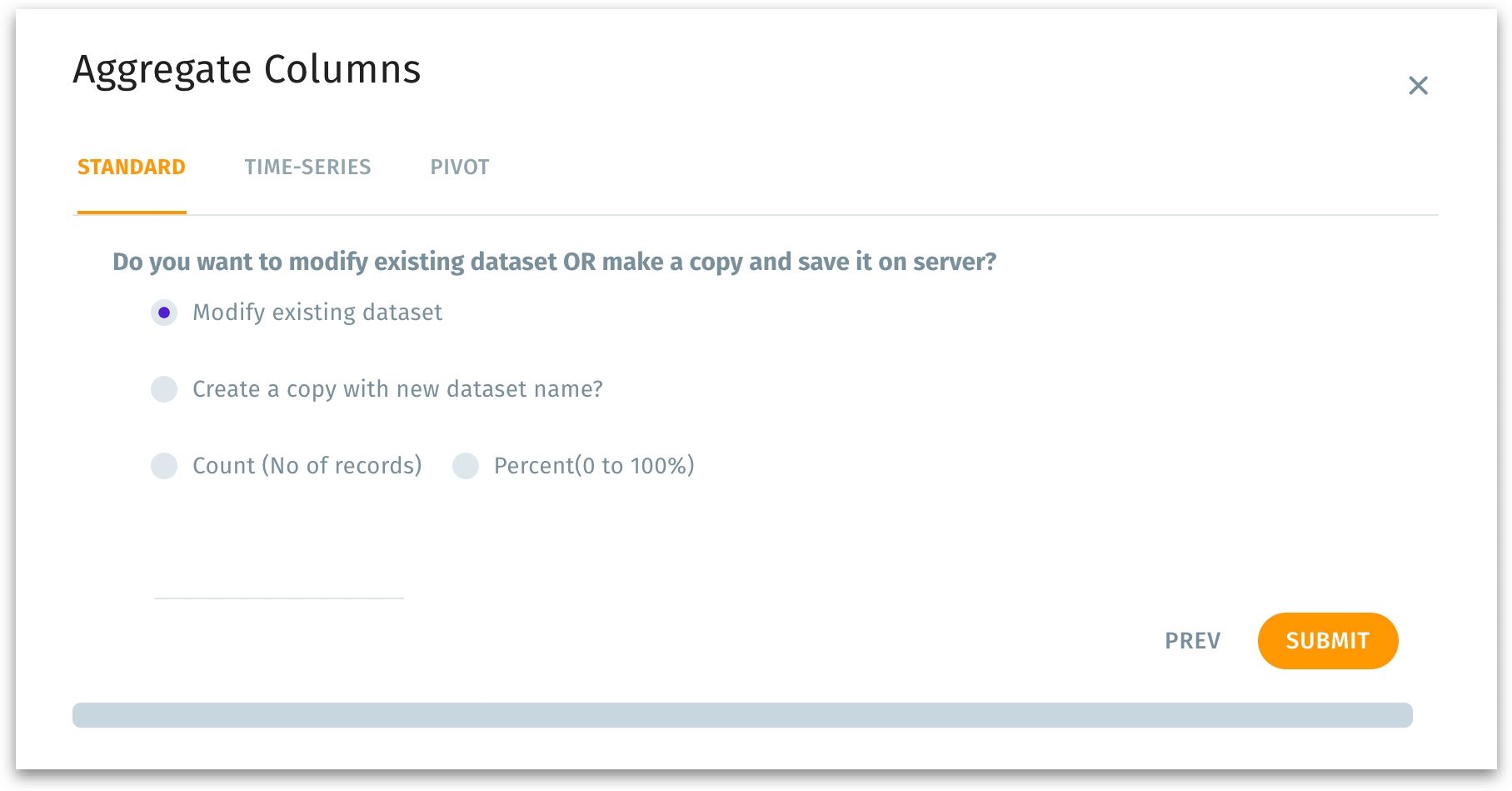Switch to the TIME-SERIES tab
Screen dimensions: 1512x791
pos(307,168)
